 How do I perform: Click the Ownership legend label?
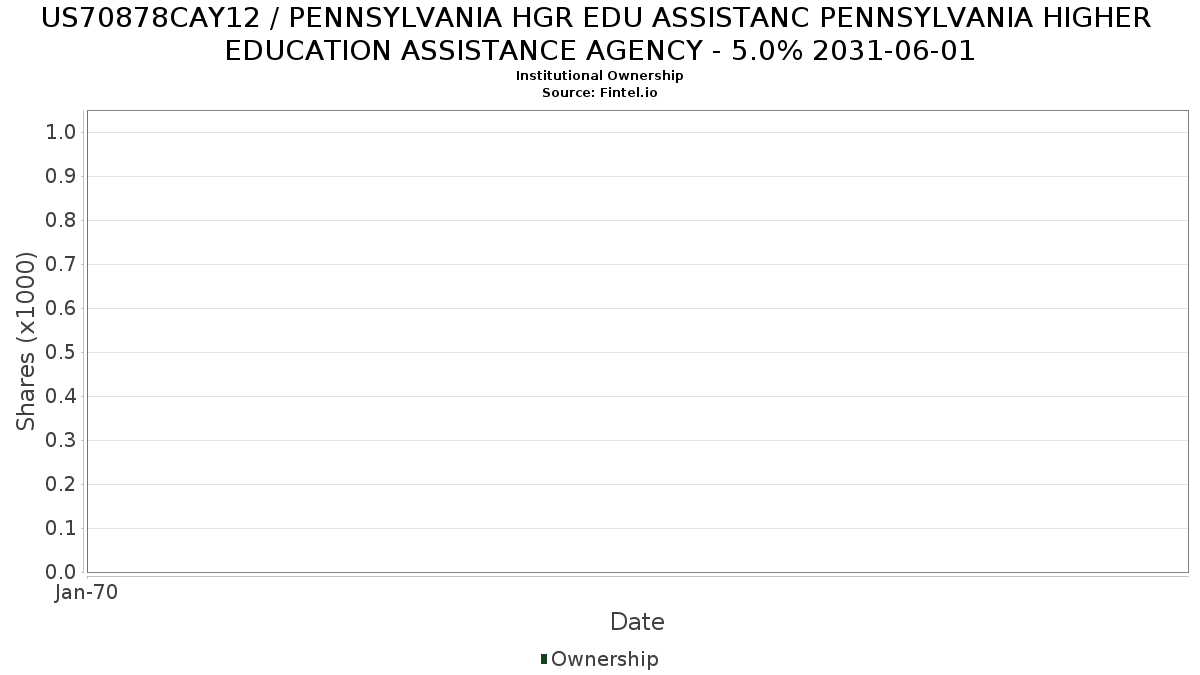(x=605, y=659)
